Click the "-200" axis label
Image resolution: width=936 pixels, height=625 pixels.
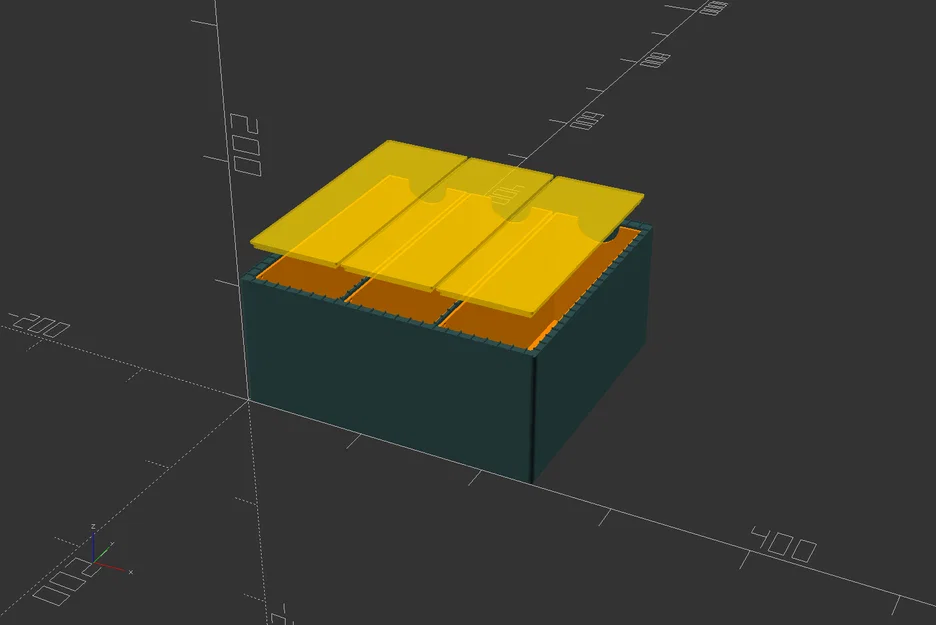coord(39,325)
